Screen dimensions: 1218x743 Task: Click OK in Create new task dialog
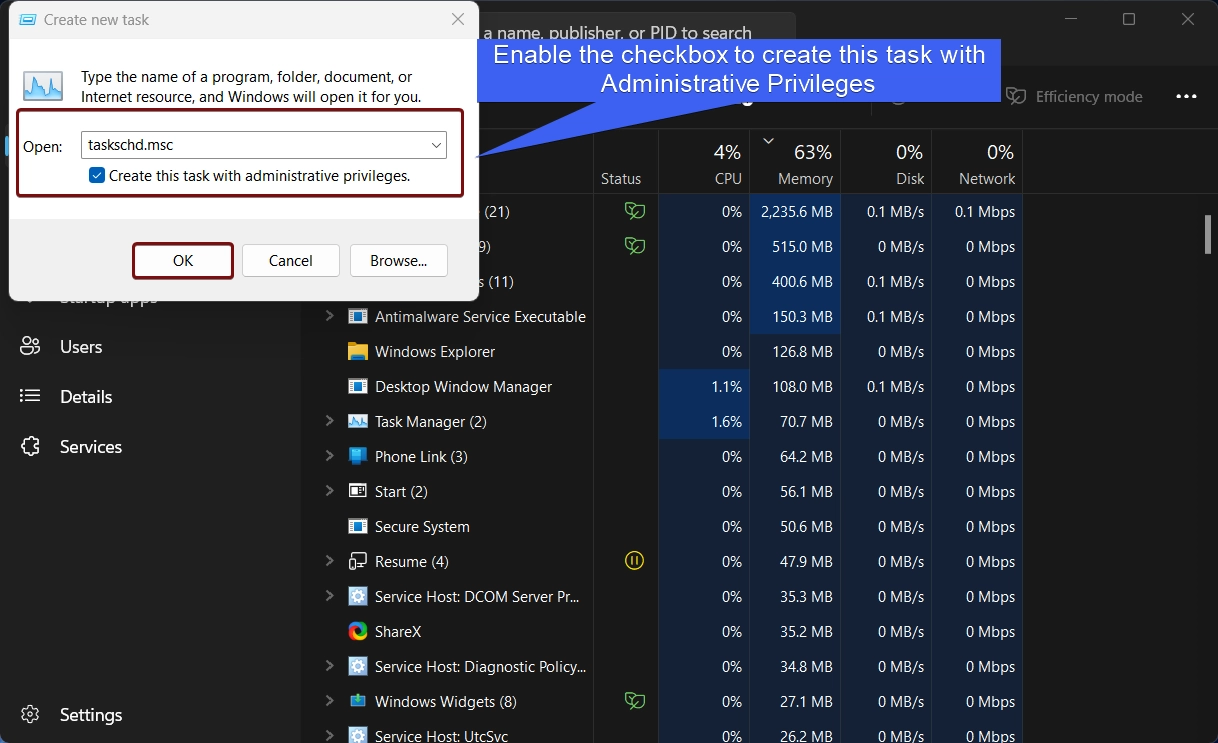[183, 261]
